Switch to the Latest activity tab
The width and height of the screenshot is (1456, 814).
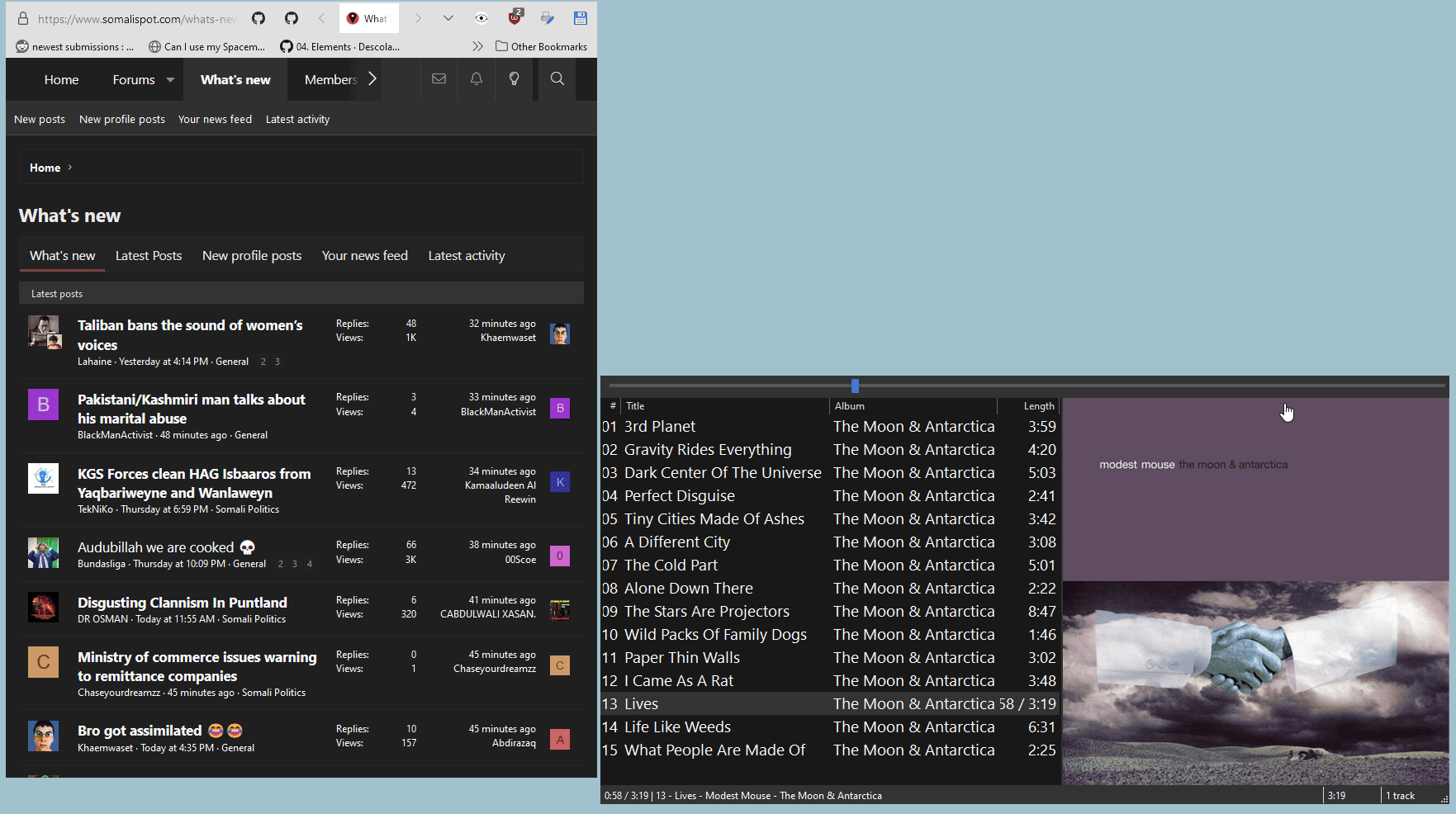[x=467, y=256]
